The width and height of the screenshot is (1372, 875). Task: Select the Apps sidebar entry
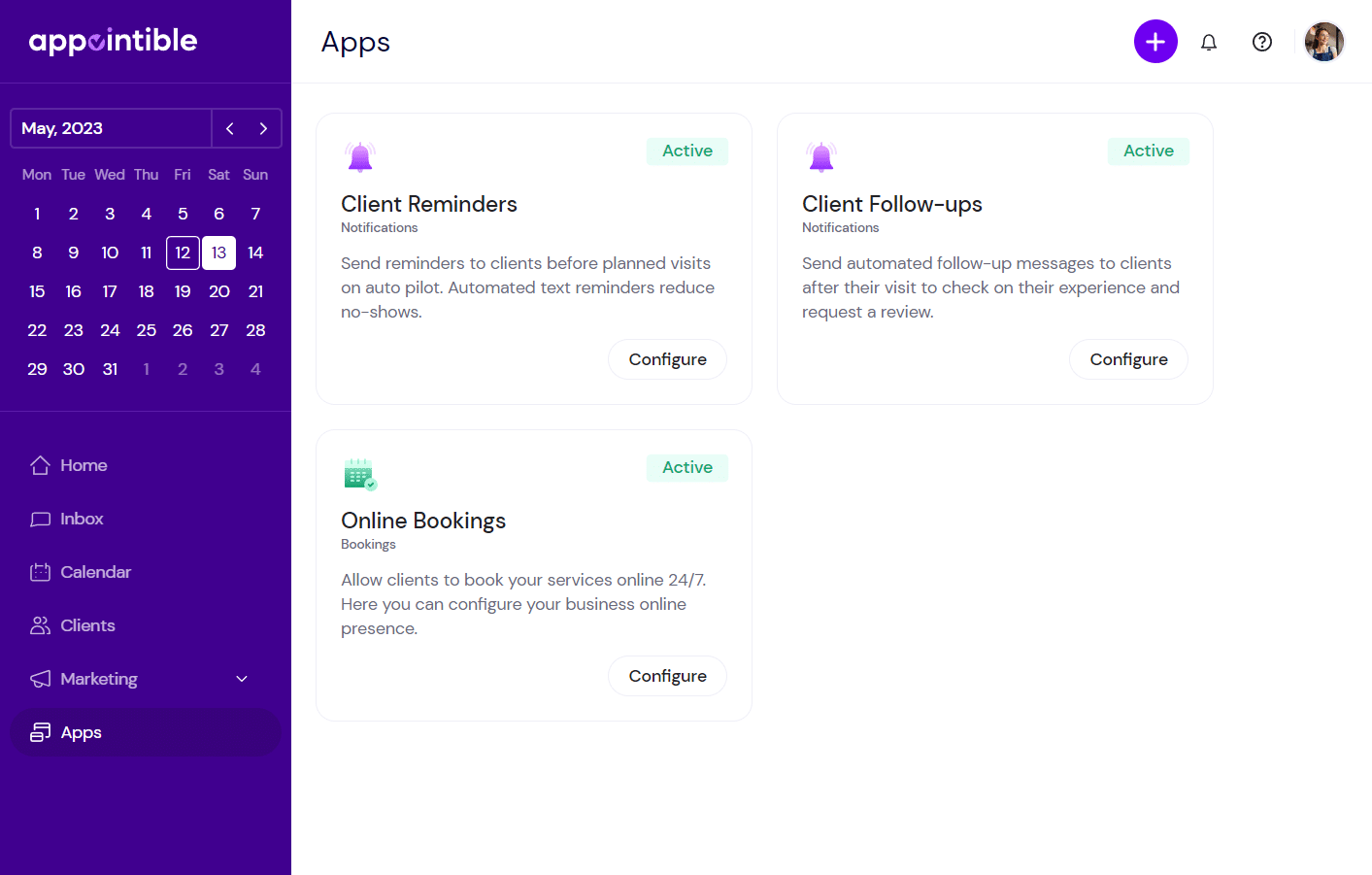(x=81, y=732)
